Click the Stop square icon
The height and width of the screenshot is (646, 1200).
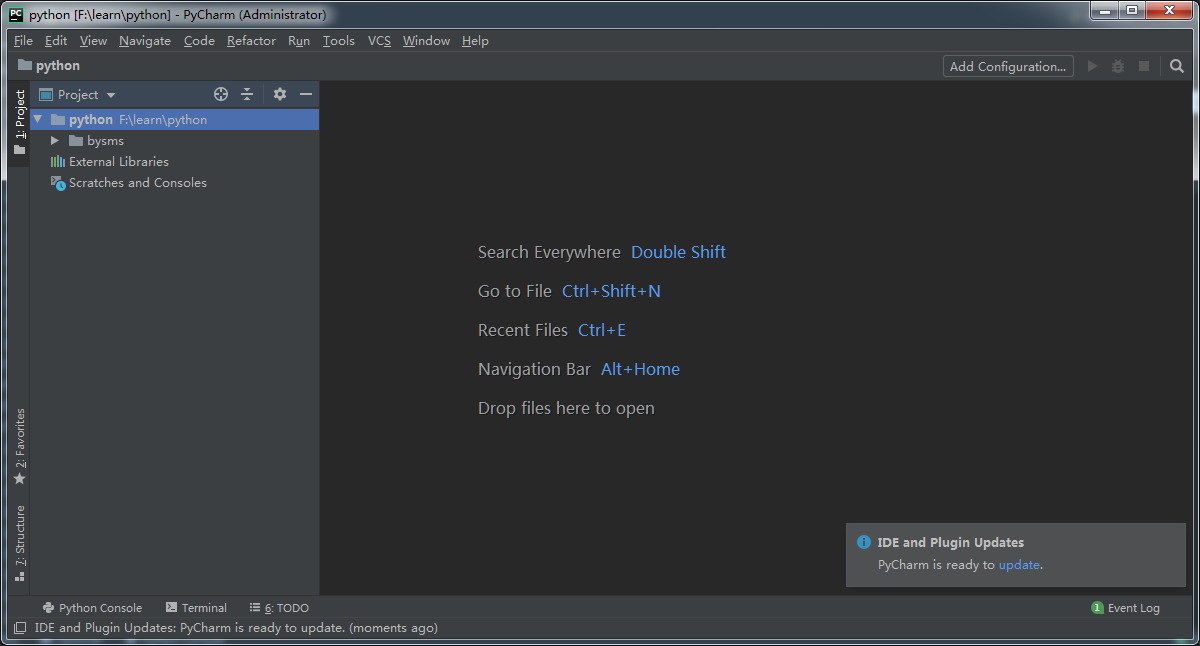point(1144,66)
